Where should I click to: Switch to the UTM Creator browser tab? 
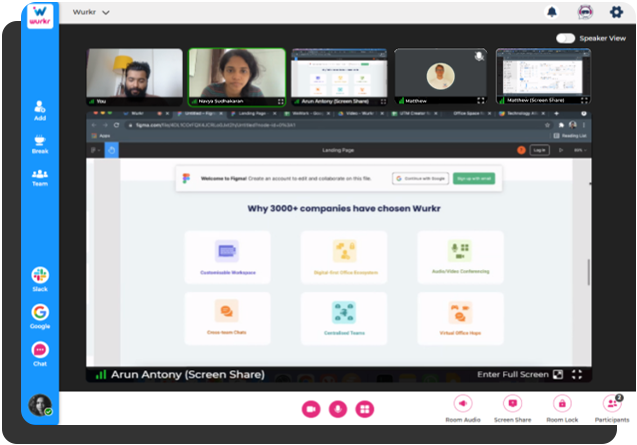click(x=414, y=113)
